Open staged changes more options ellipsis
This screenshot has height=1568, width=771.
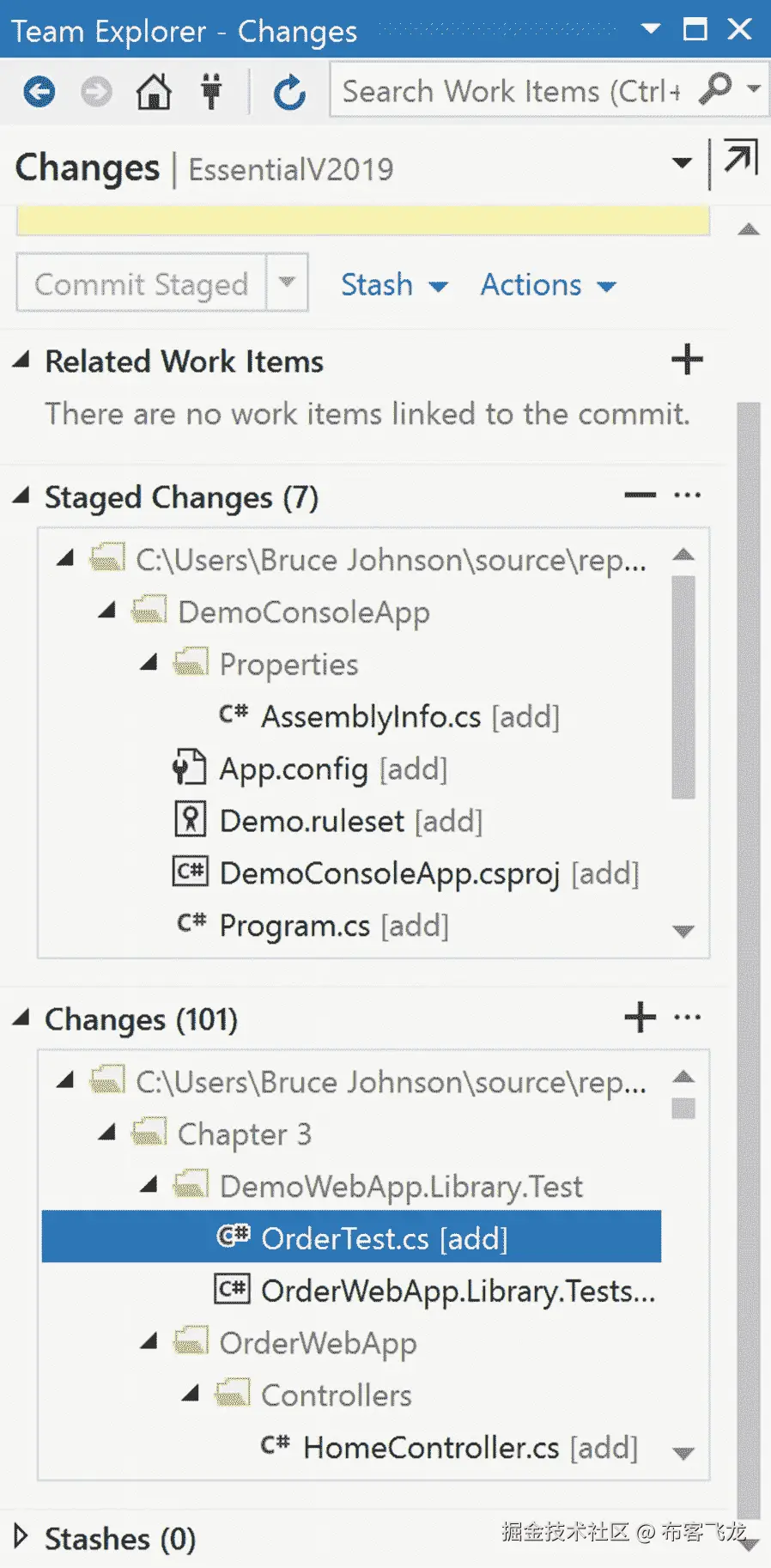(688, 495)
